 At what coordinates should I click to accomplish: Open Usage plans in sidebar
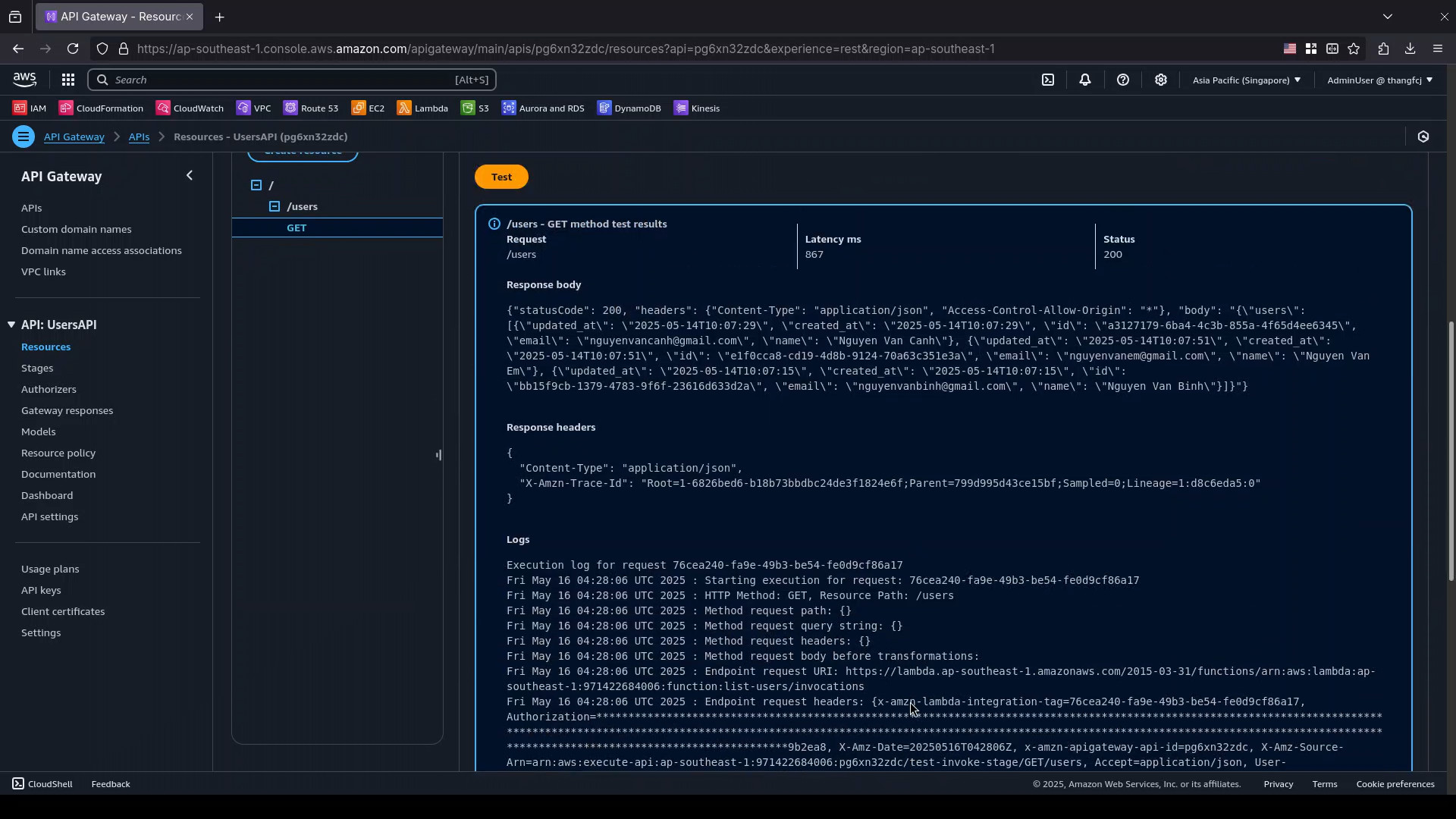tap(50, 569)
